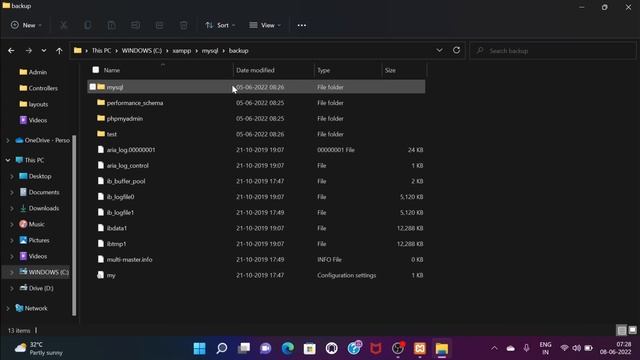Click WINDOWS (C:) in breadcrumb path
640x360 pixels.
[x=142, y=51]
